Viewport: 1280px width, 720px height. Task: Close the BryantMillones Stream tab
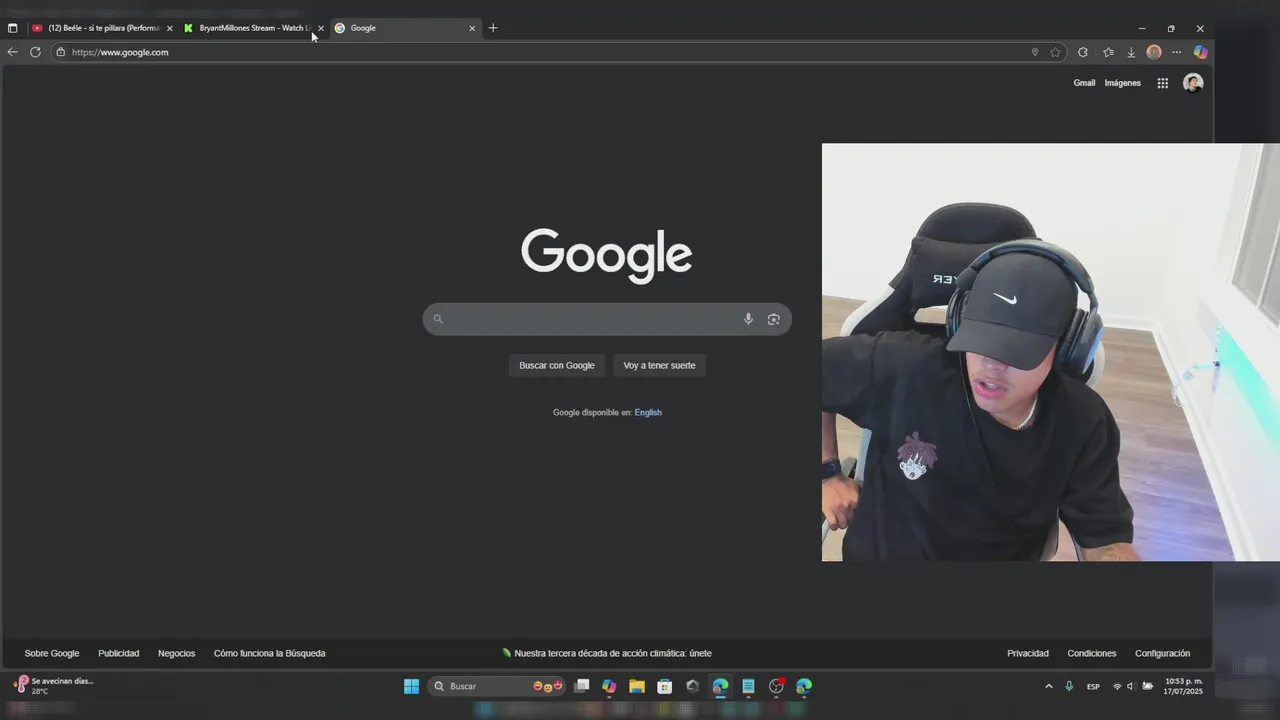(321, 28)
